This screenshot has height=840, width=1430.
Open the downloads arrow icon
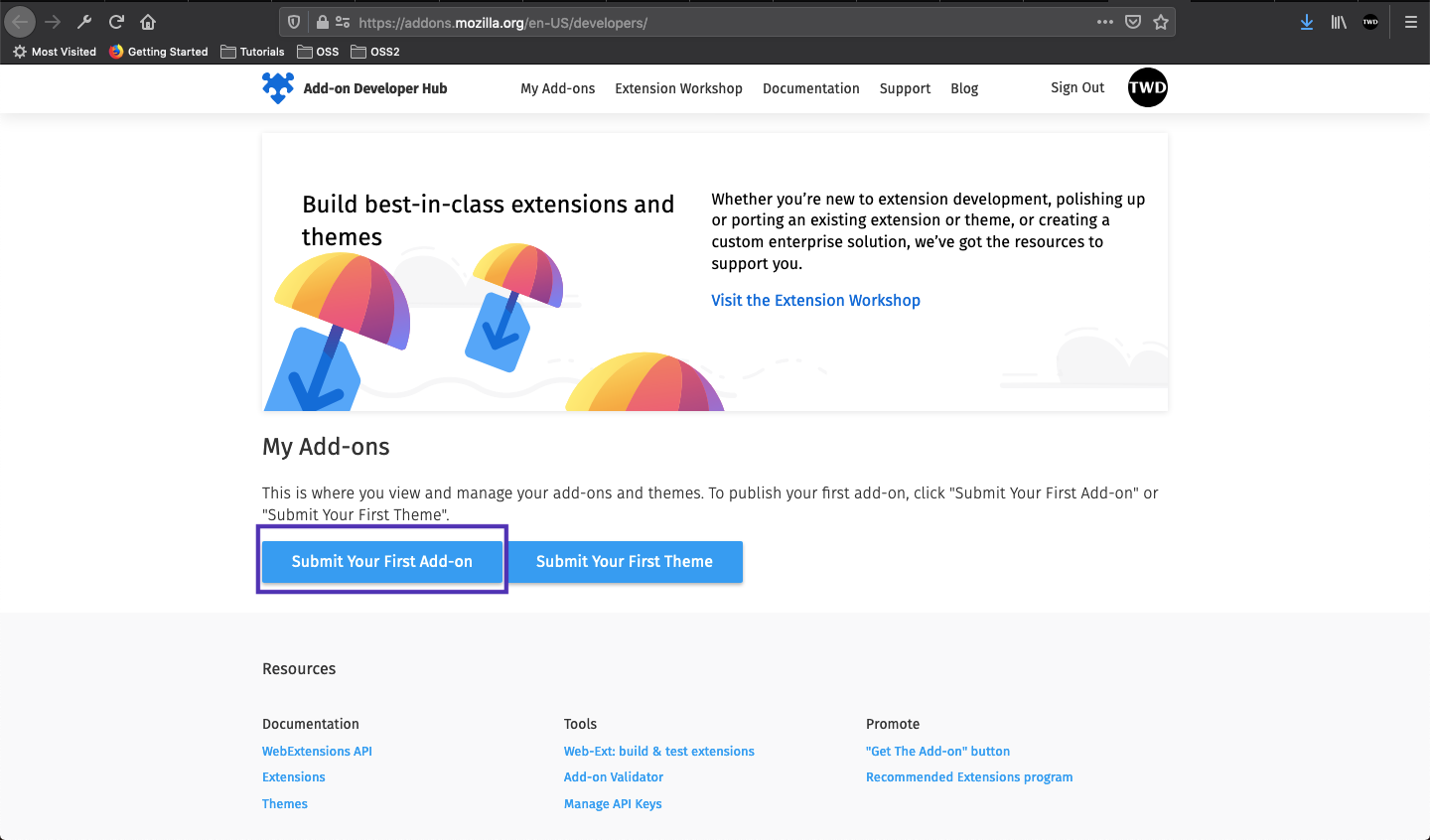tap(1307, 22)
